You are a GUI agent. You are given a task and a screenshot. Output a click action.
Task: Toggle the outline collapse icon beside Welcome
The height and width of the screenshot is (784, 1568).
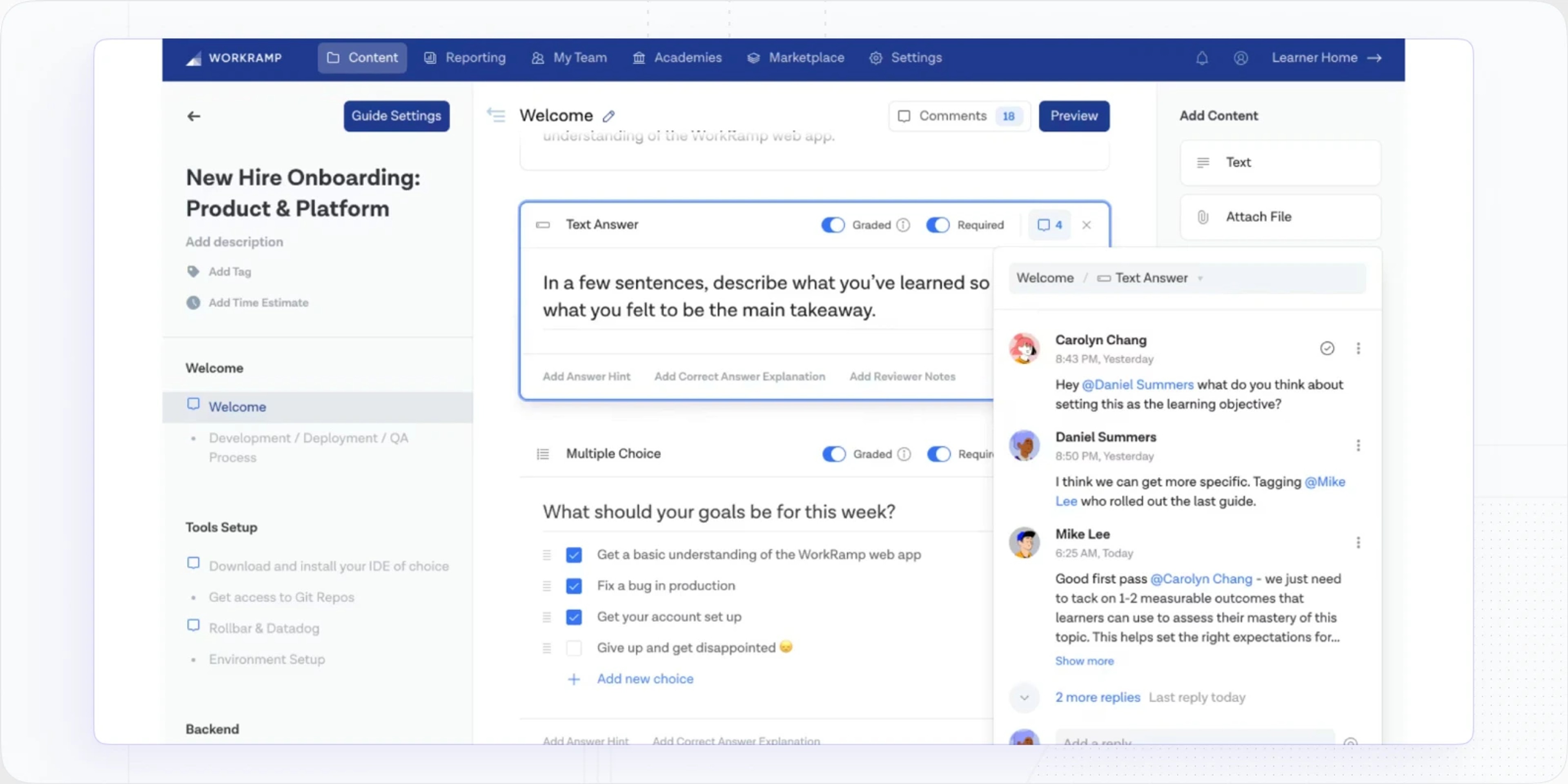click(495, 115)
